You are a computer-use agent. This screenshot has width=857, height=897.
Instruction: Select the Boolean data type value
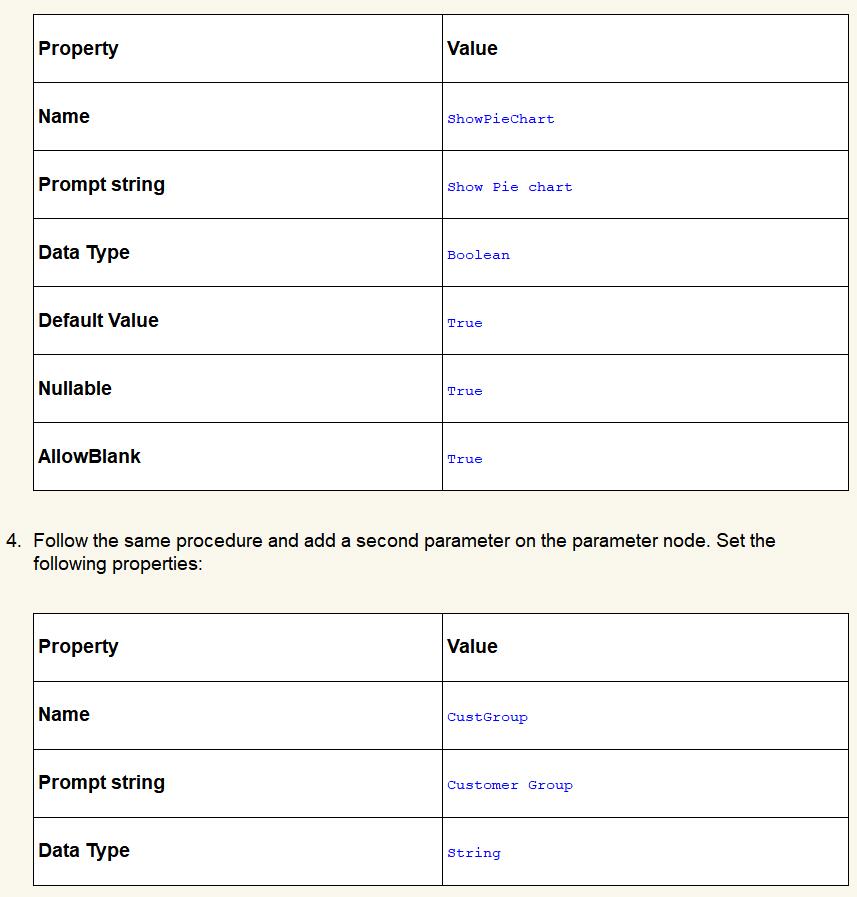coord(478,255)
